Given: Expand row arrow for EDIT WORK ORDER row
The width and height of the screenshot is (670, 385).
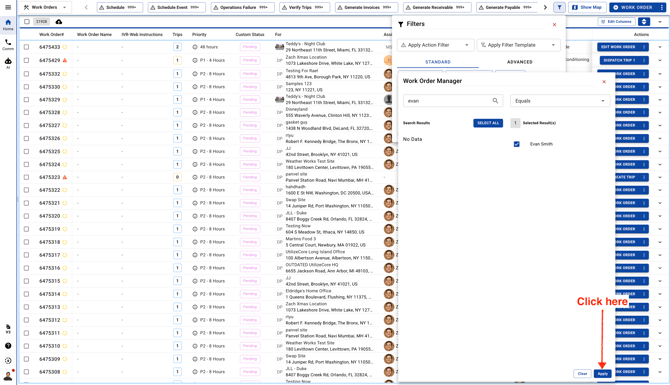Looking at the screenshot, I should 660,47.
